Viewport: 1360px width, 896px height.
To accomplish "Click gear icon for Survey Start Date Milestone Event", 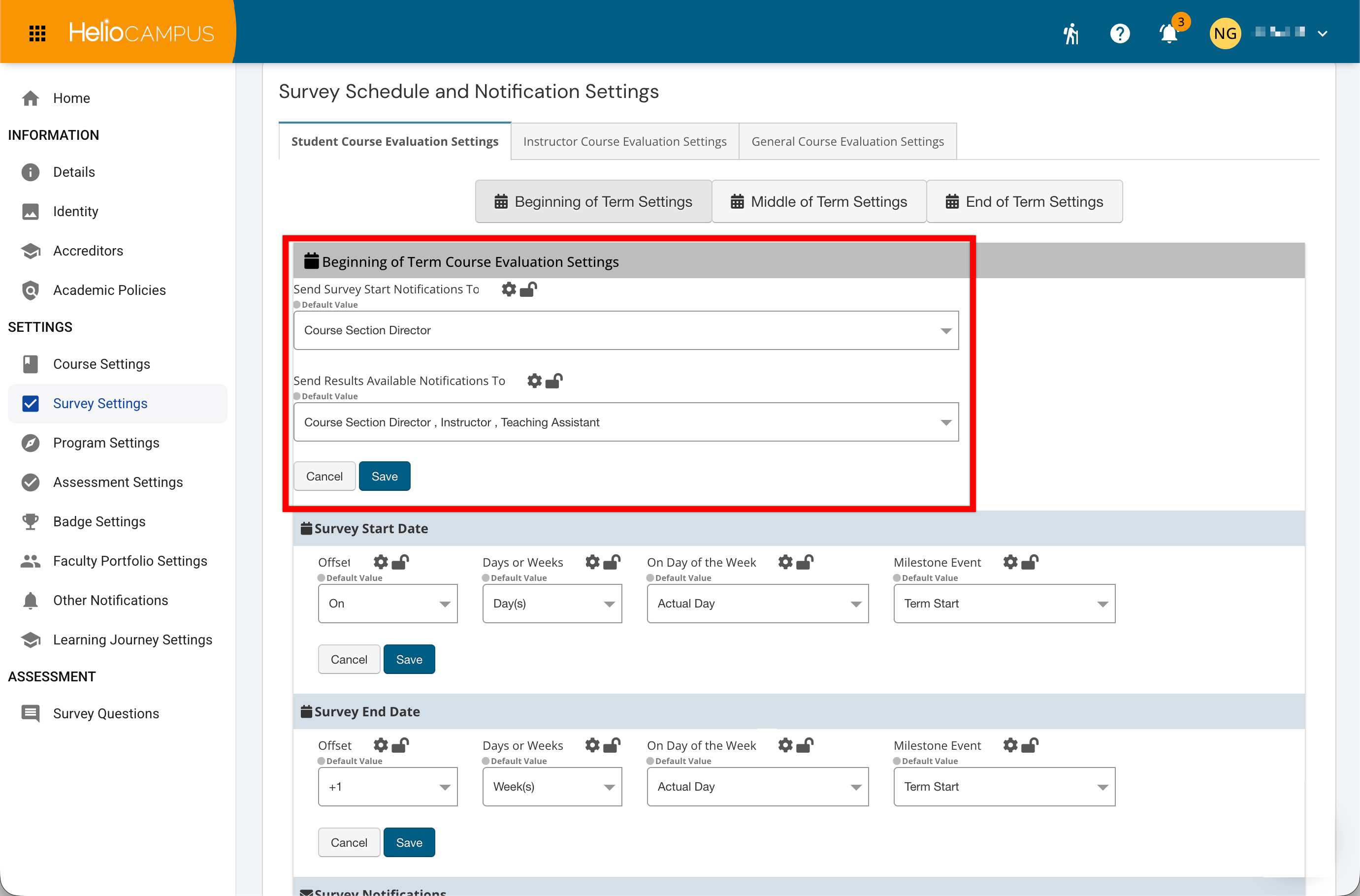I will pos(1010,562).
